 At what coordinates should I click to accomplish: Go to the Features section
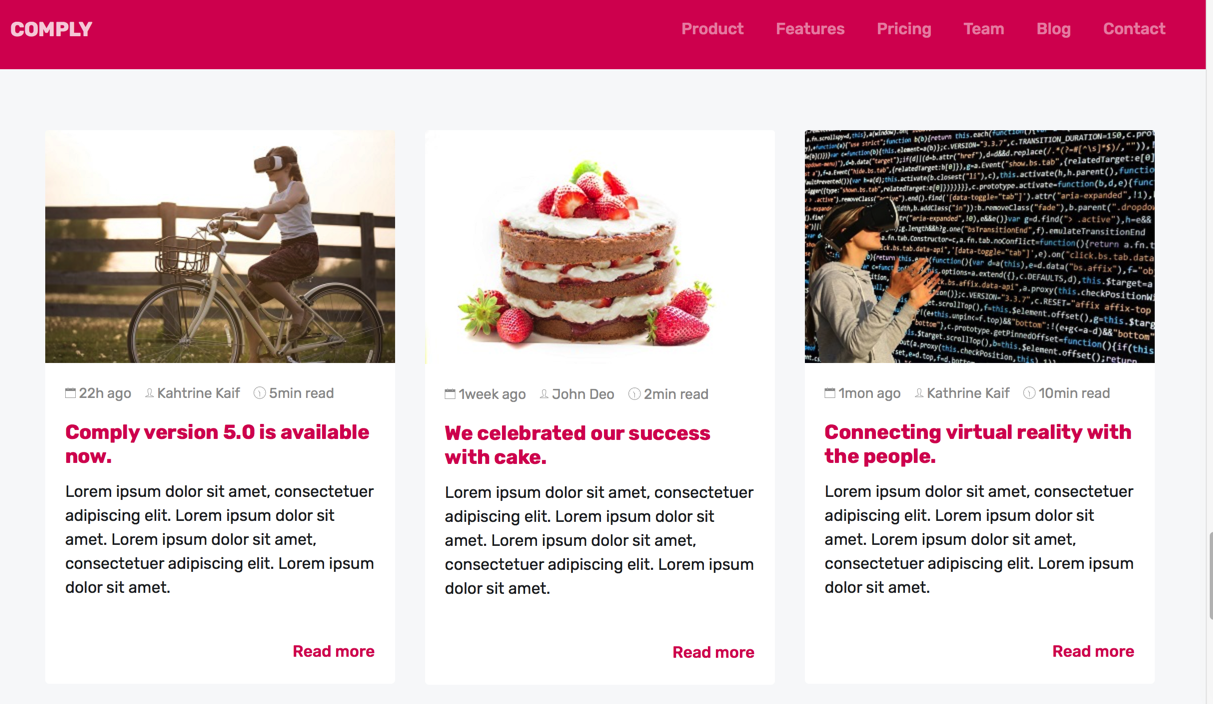(x=810, y=29)
